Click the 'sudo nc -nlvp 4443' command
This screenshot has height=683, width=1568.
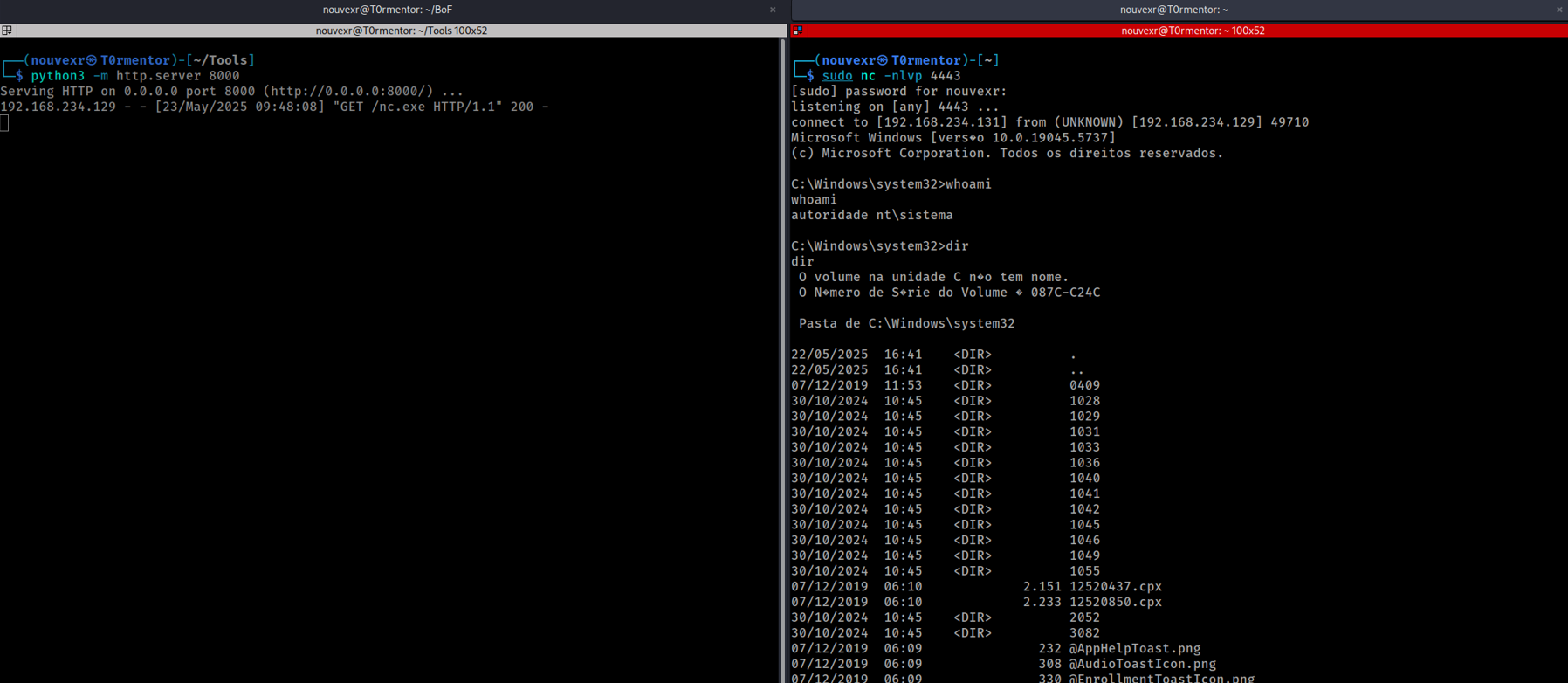tap(891, 76)
